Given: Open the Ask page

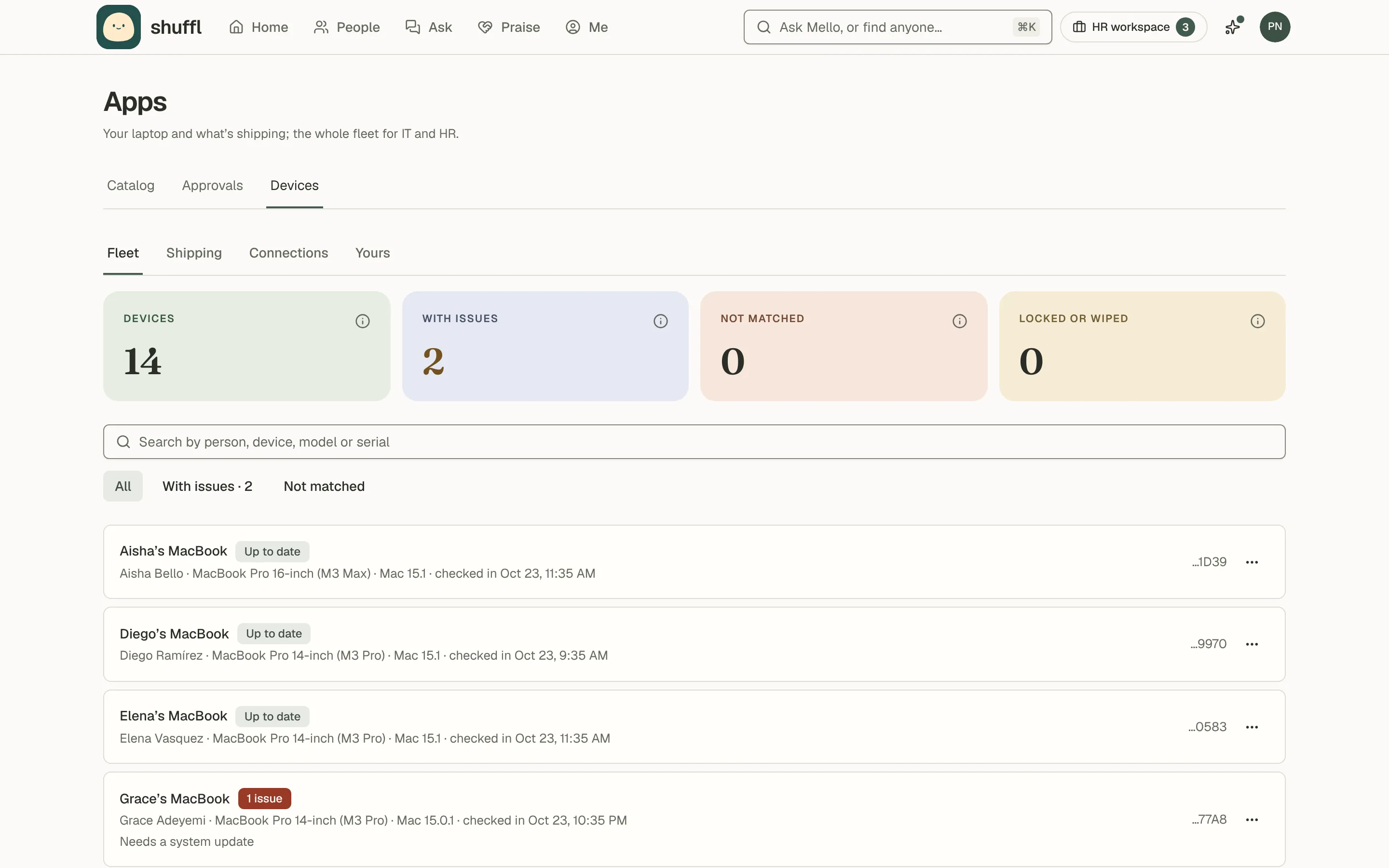Looking at the screenshot, I should pyautogui.click(x=429, y=27).
